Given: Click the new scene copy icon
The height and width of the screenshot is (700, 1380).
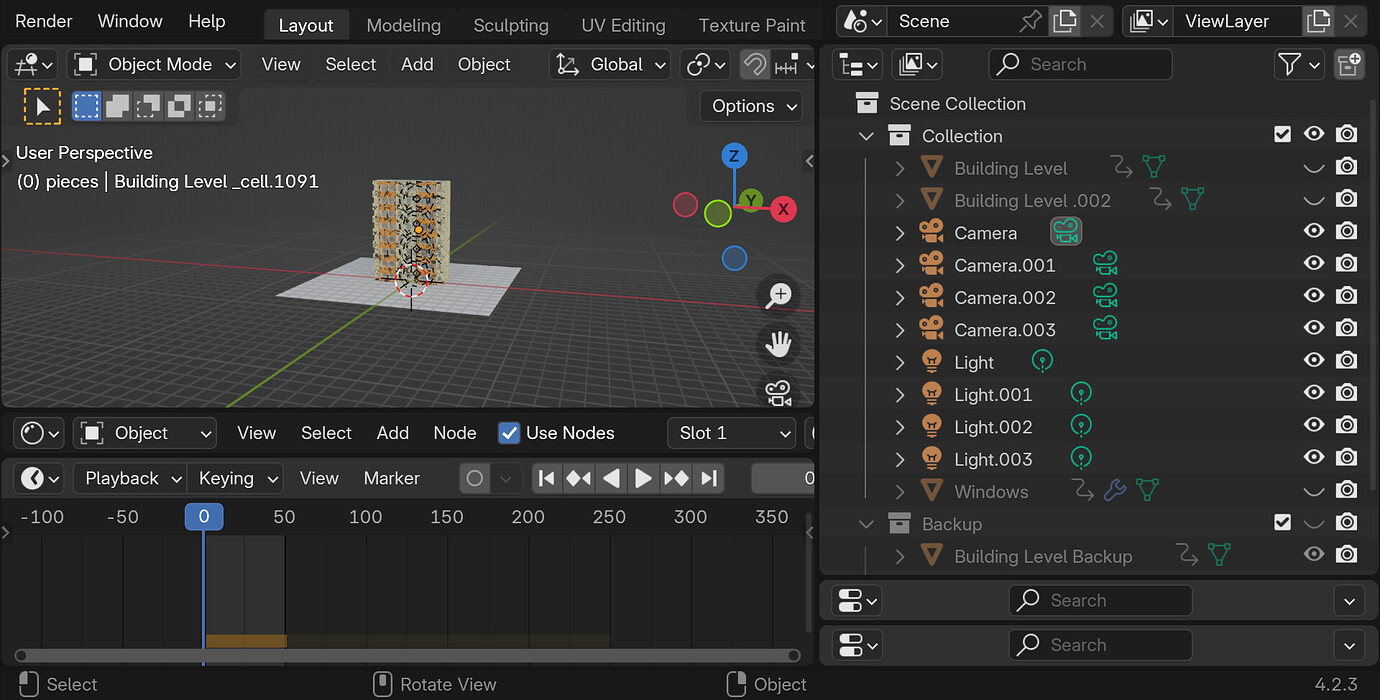Looking at the screenshot, I should pos(1065,21).
